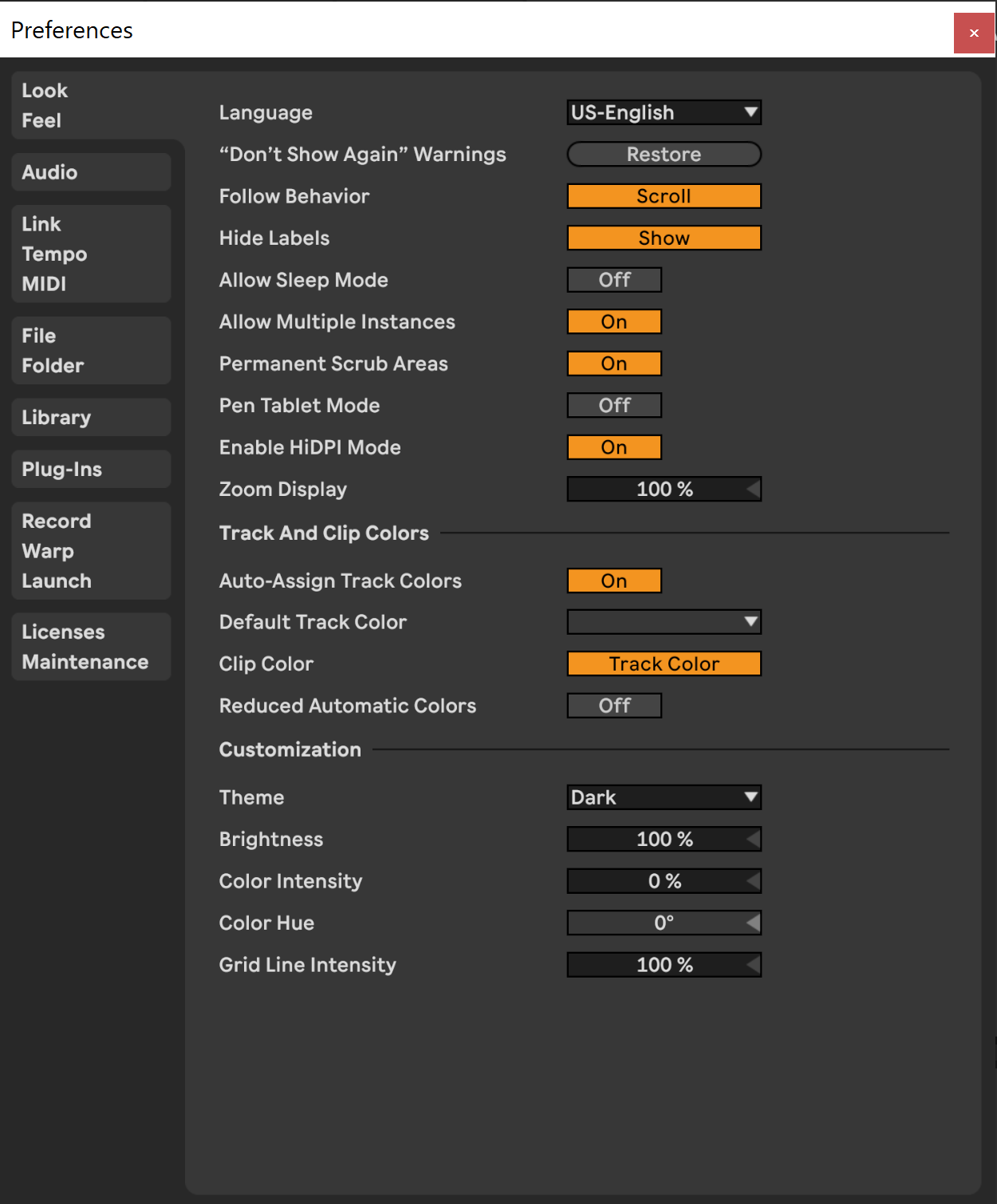The height and width of the screenshot is (1204, 997).
Task: Turn on Pen Tablet Mode
Action: 614,405
